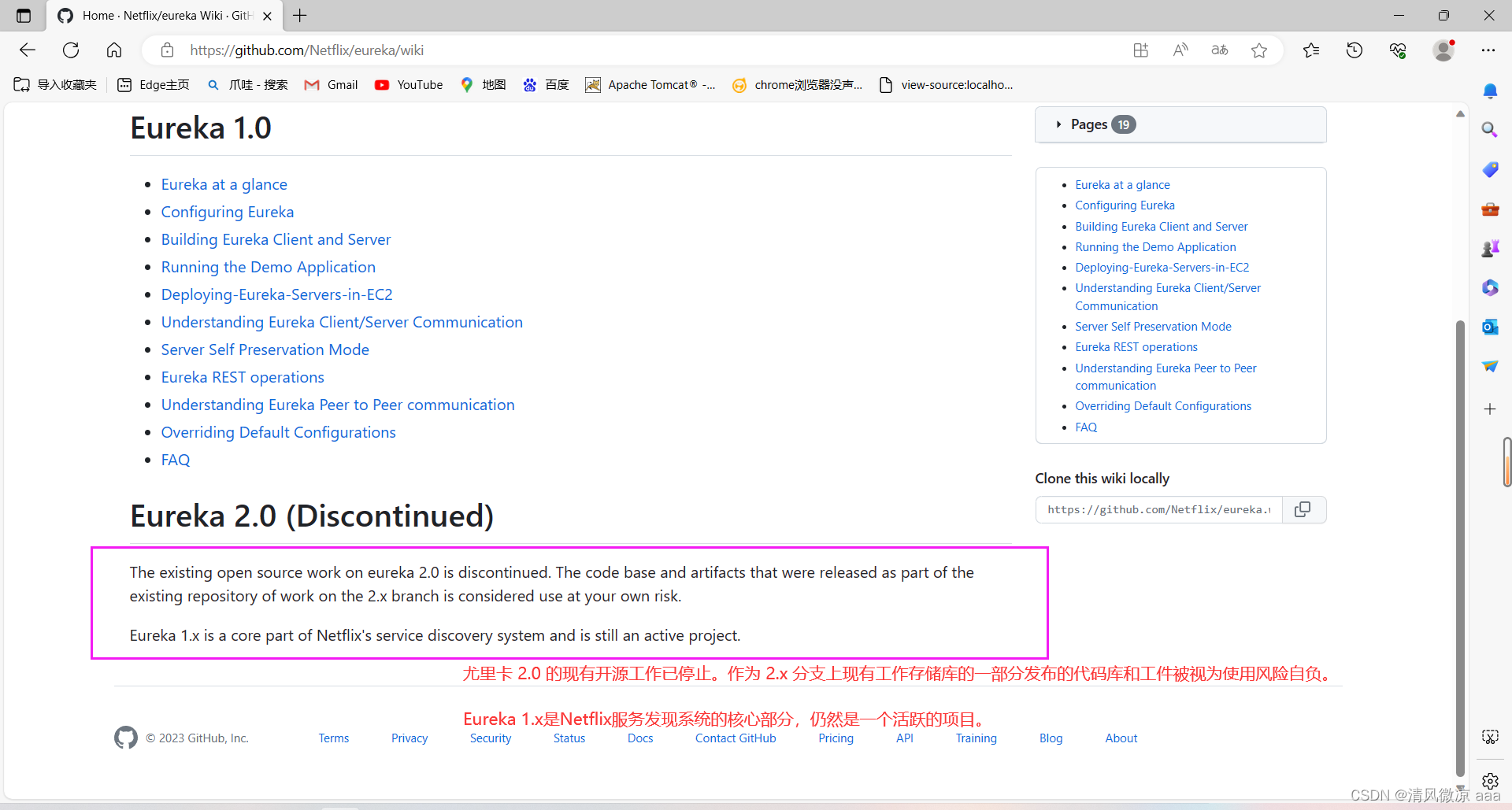
Task: Open the sidebar Outlook icon
Action: 1490,327
